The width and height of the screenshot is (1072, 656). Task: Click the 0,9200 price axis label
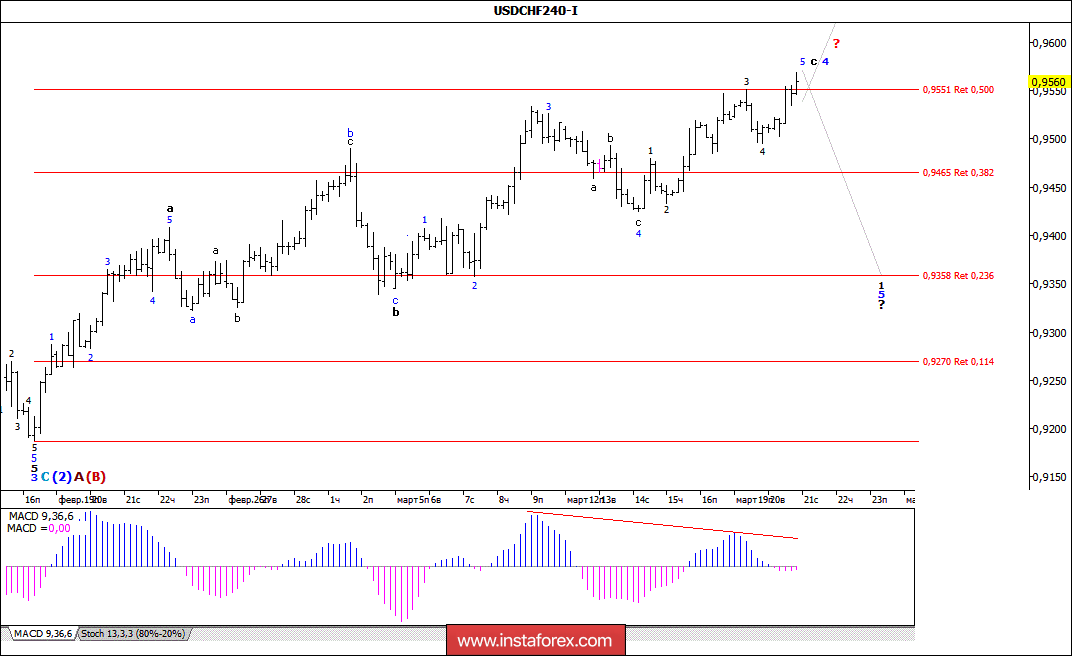pyautogui.click(x=1049, y=429)
